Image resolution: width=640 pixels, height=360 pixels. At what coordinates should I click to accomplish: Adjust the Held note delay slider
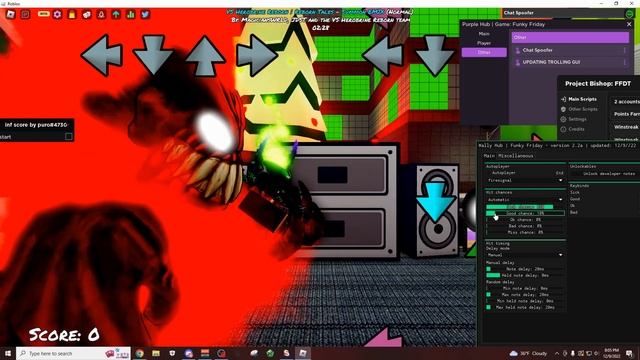[525, 276]
